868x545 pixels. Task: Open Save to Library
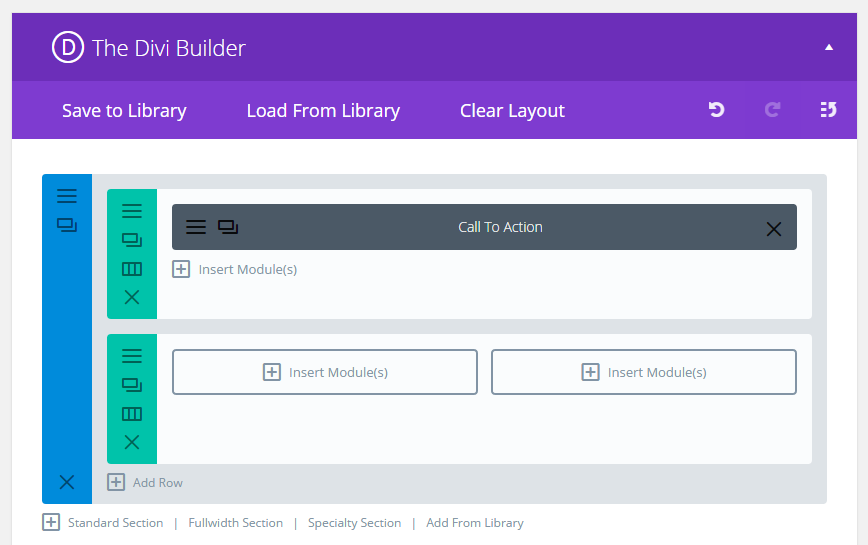click(x=124, y=111)
